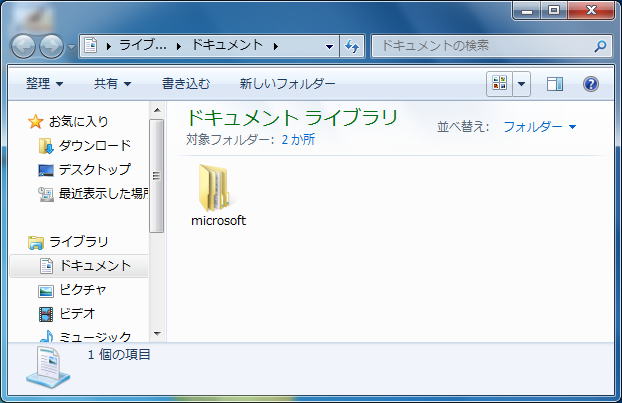The image size is (622, 403).
Task: Open address bar history dropdown
Action: point(329,46)
